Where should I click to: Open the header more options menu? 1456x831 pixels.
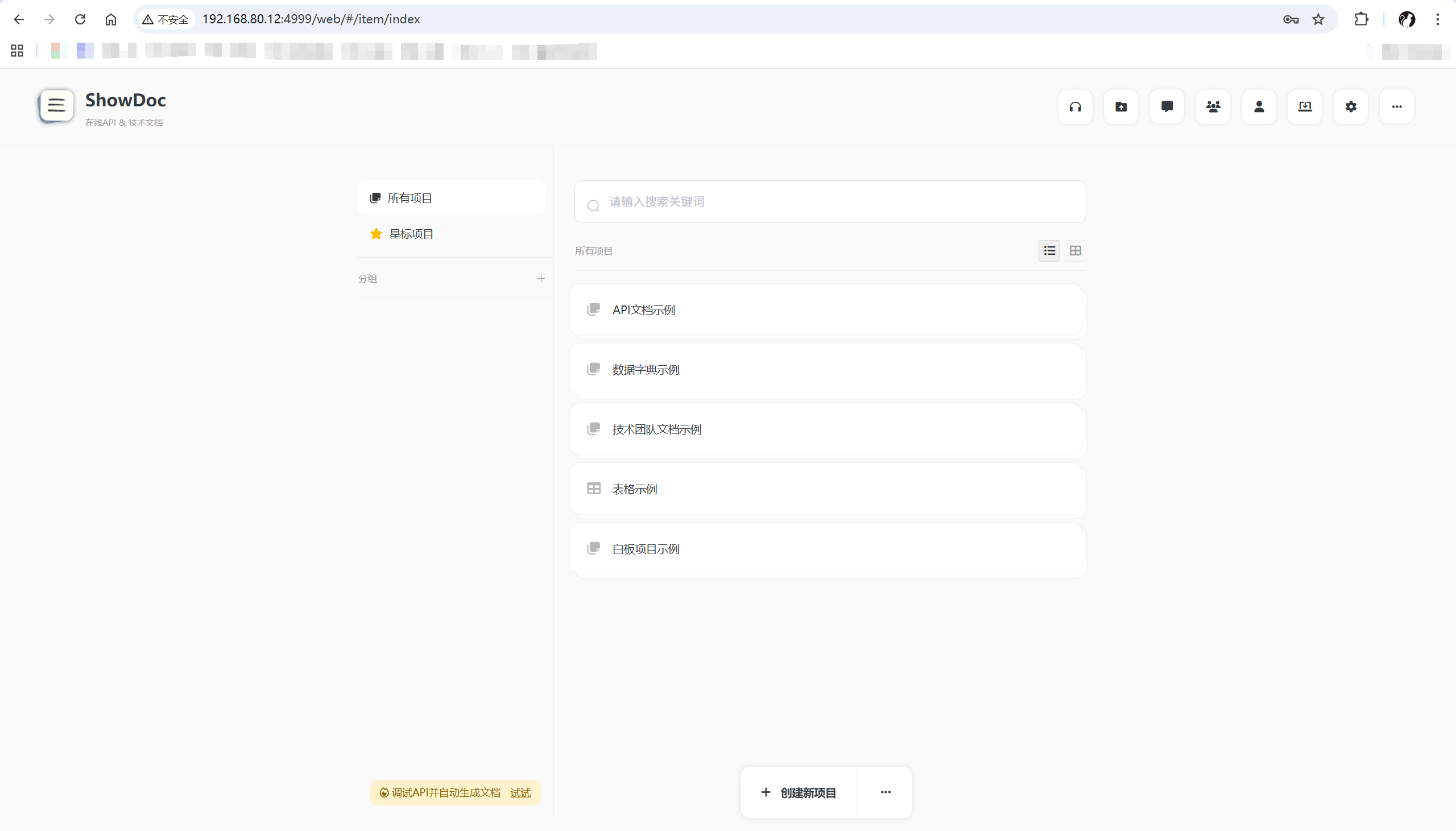click(1396, 107)
